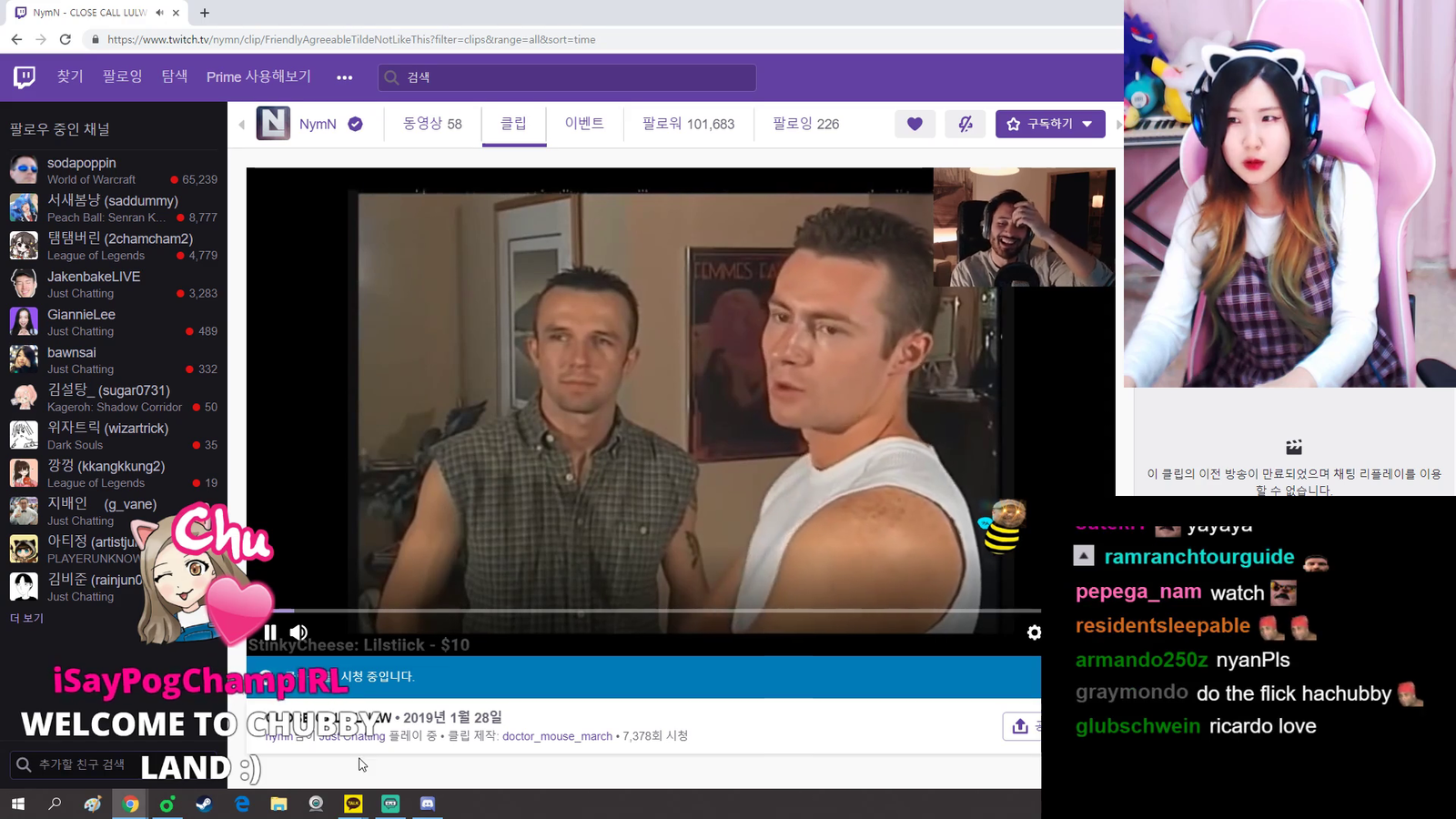Open Windows taskbar search
Image resolution: width=1456 pixels, height=819 pixels.
pyautogui.click(x=55, y=804)
